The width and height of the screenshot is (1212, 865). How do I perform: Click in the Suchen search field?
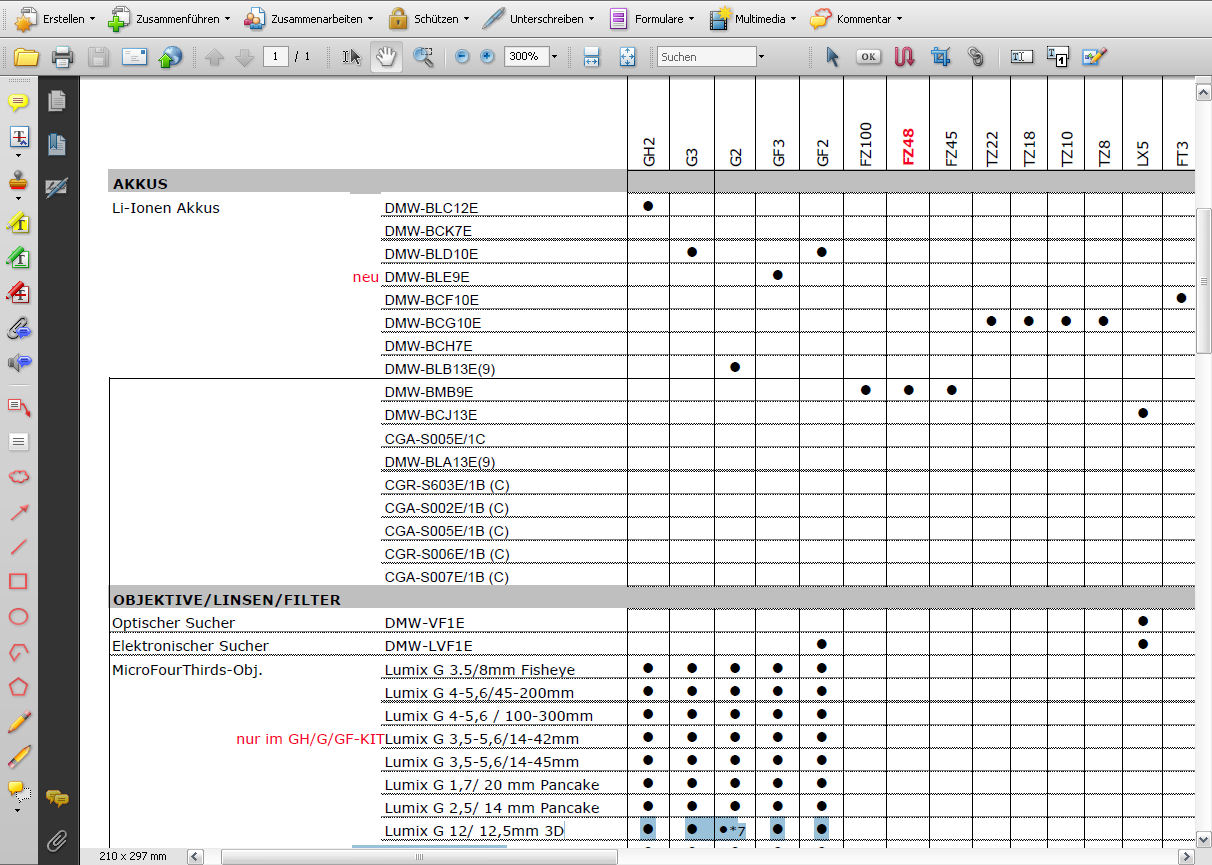point(706,57)
